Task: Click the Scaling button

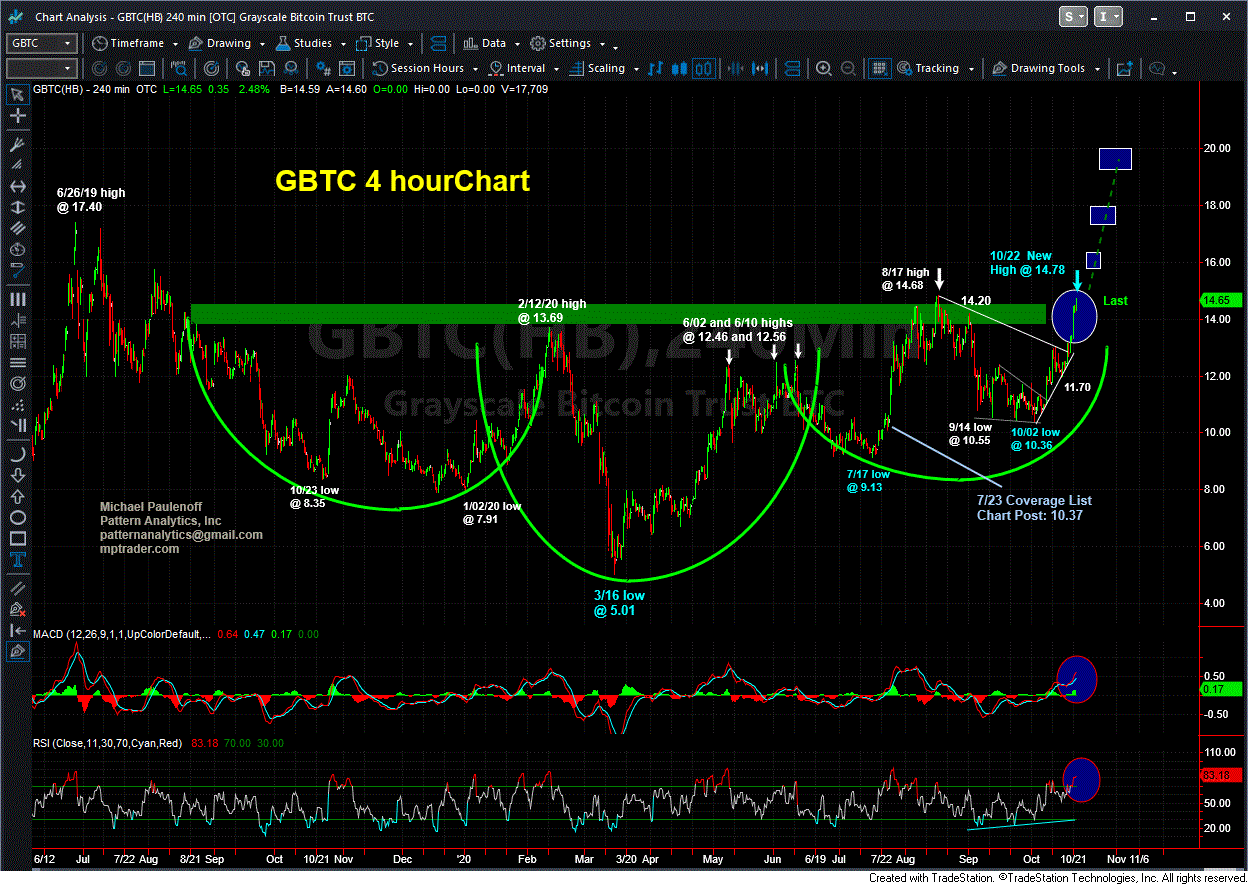Action: pos(595,68)
